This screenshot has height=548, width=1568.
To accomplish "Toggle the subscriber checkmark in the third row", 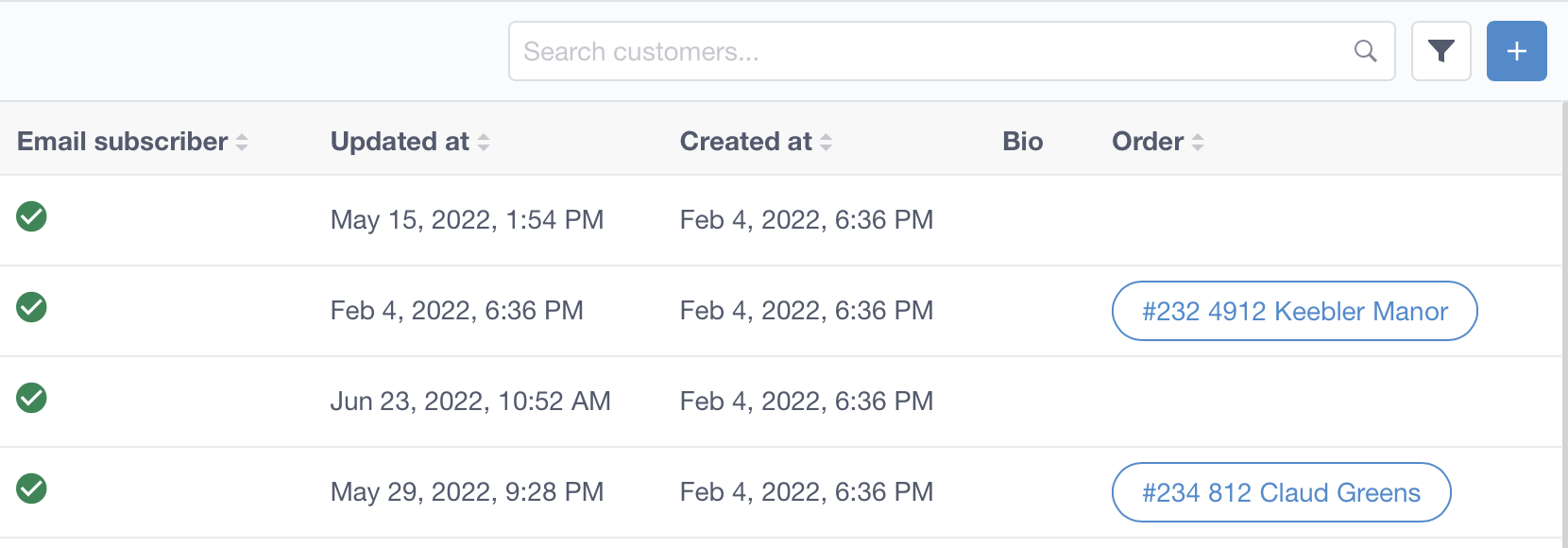I will [x=31, y=399].
